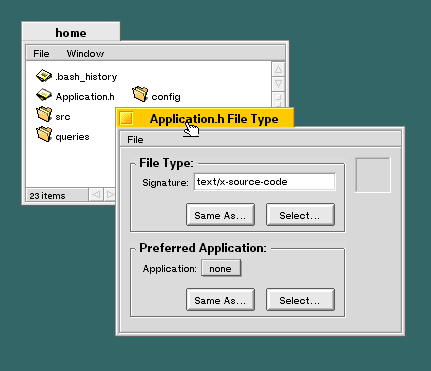Image resolution: width=431 pixels, height=371 pixels.
Task: Open the Window menu
Action: (85, 54)
